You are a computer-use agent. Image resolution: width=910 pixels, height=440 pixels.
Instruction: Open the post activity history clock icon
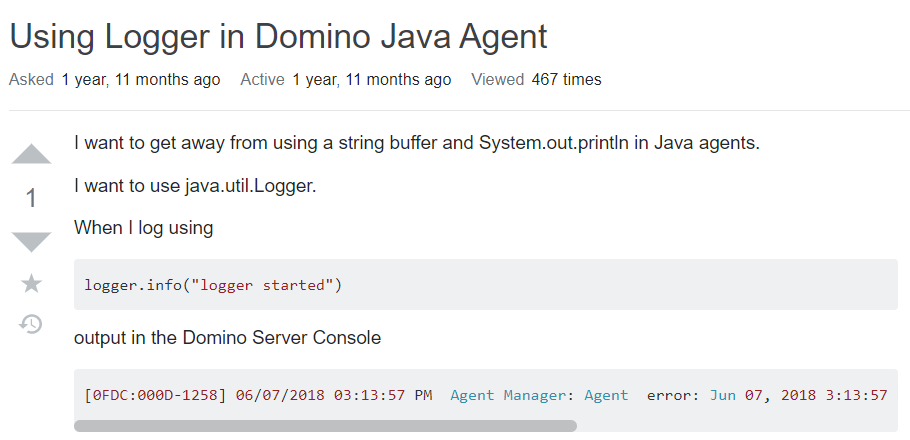click(31, 324)
